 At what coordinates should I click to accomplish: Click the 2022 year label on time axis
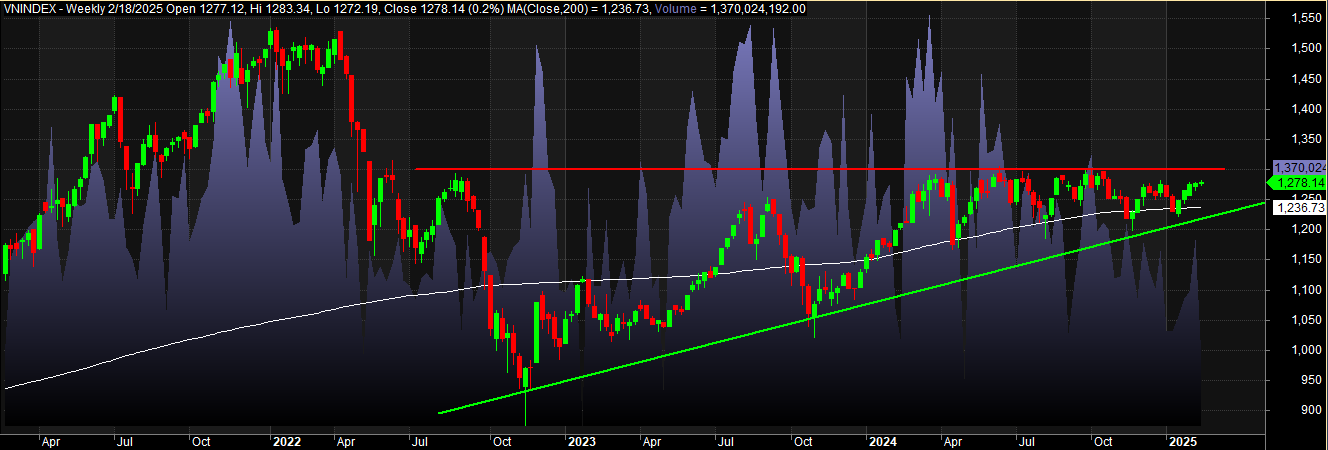click(x=287, y=440)
